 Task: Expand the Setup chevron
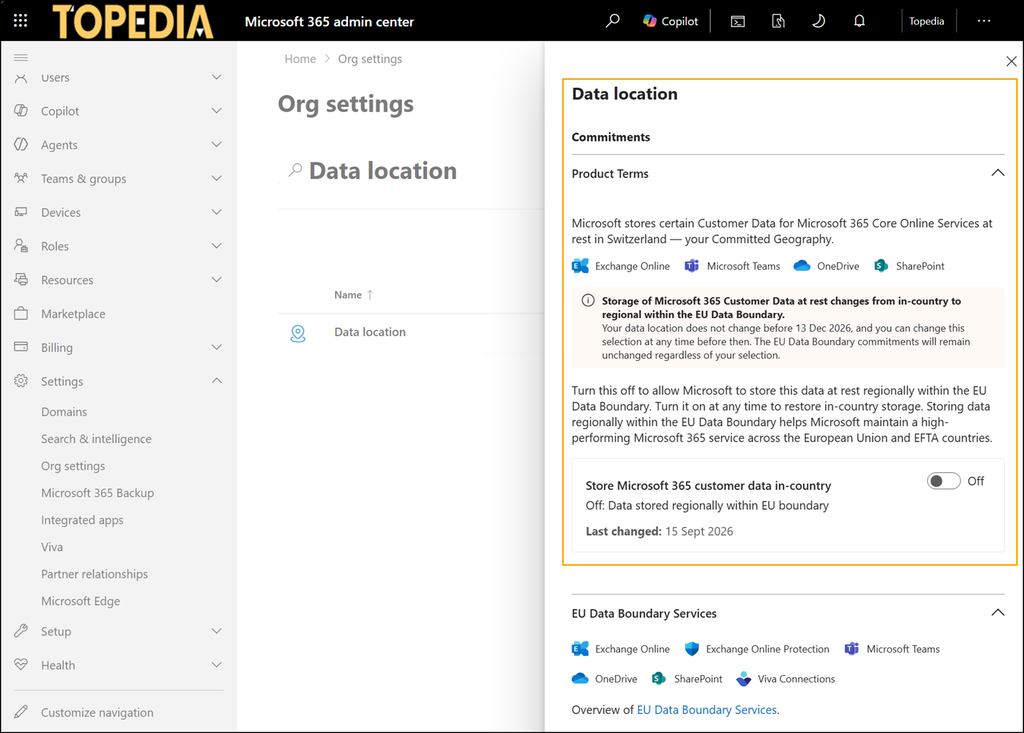click(216, 631)
